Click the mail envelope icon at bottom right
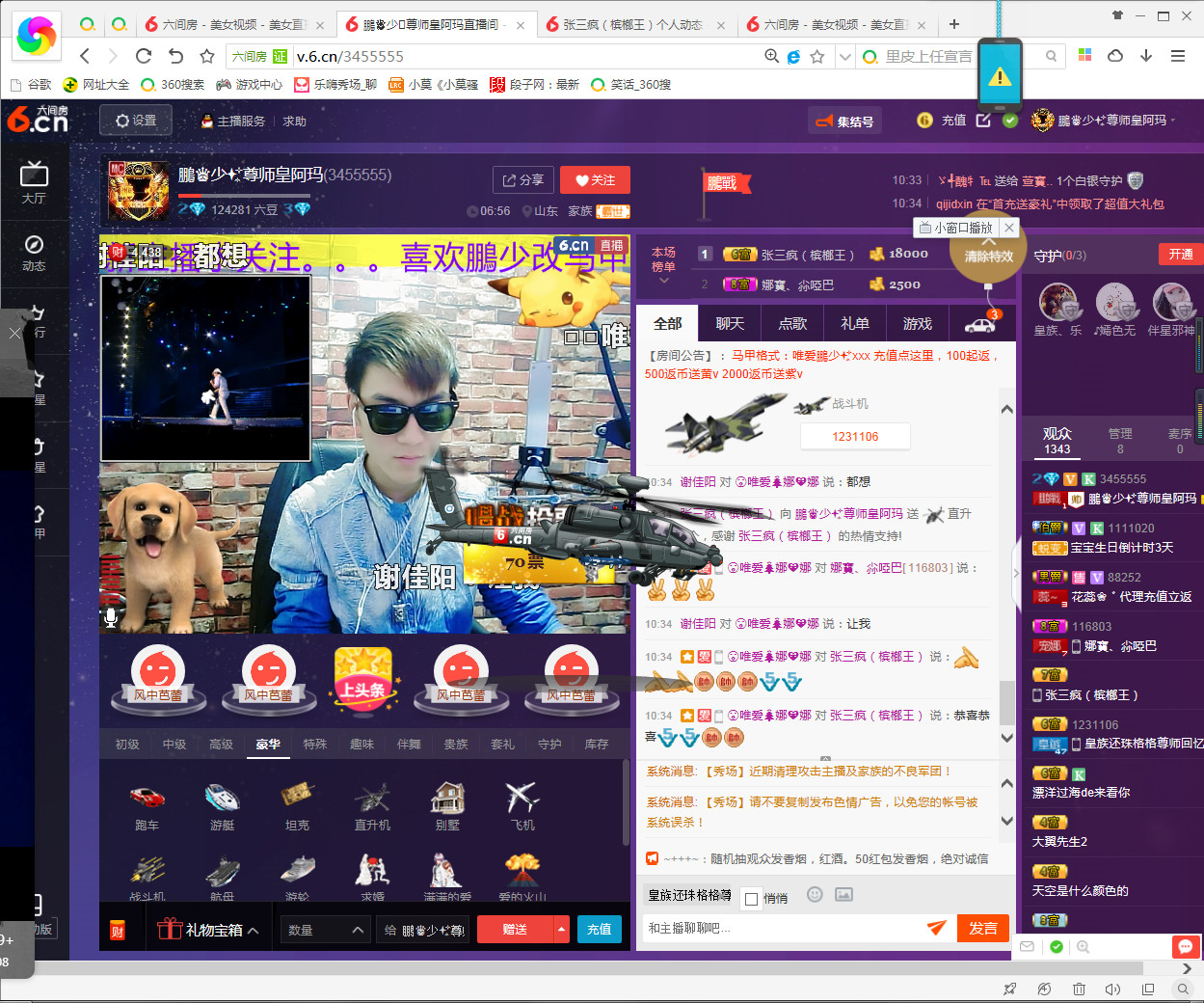Image resolution: width=1204 pixels, height=1003 pixels. [x=1027, y=947]
